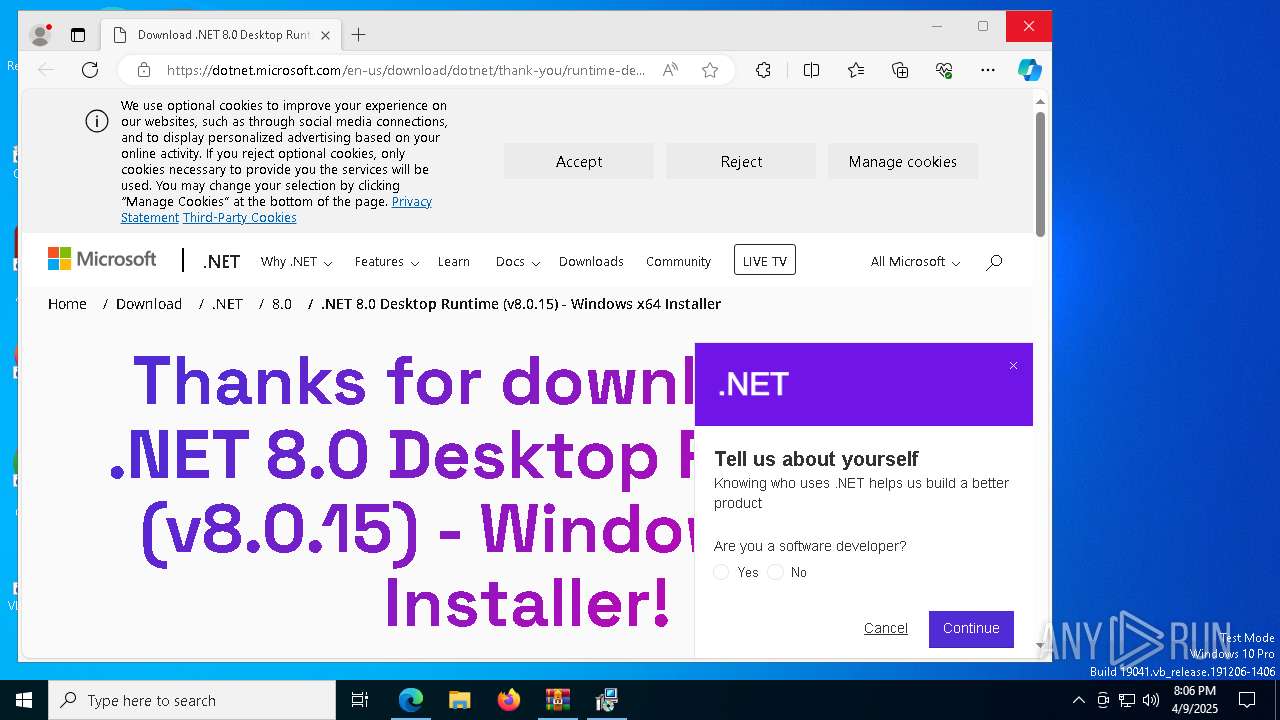Open Browser essentials heart icon
The height and width of the screenshot is (720, 1280).
point(944,70)
